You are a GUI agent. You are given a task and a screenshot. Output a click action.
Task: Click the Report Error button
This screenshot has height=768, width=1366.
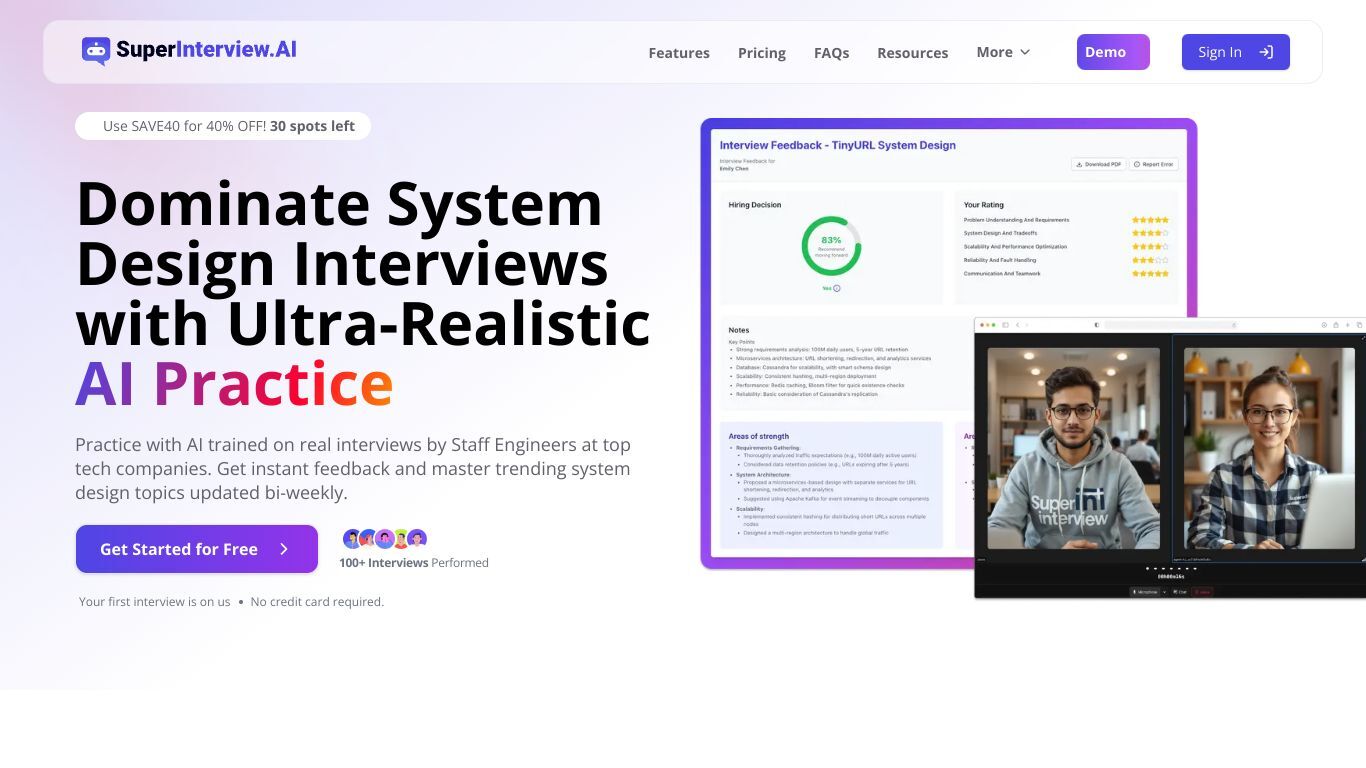click(1154, 164)
